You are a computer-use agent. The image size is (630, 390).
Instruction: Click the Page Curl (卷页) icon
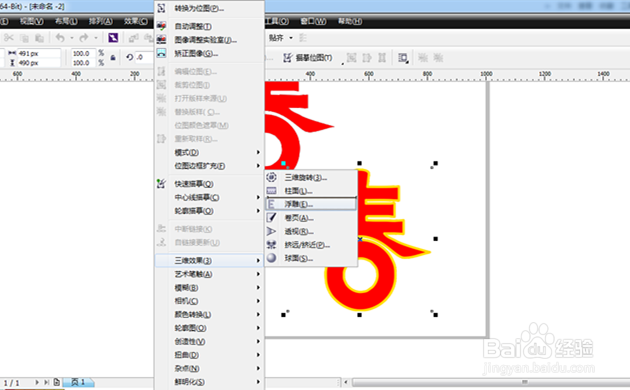click(x=272, y=218)
